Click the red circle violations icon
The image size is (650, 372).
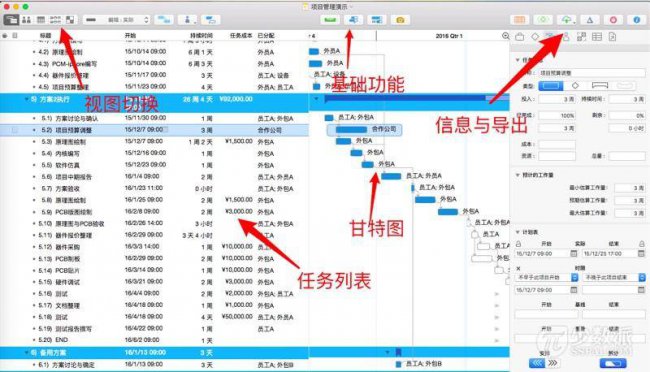point(613,19)
